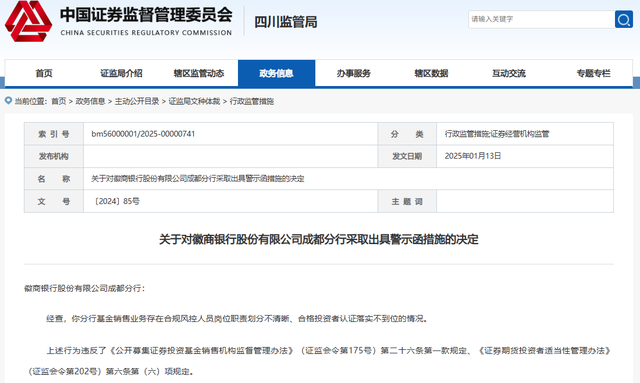Click the 行政监管措施 breadcrumb link
The width and height of the screenshot is (640, 383).
click(x=252, y=101)
